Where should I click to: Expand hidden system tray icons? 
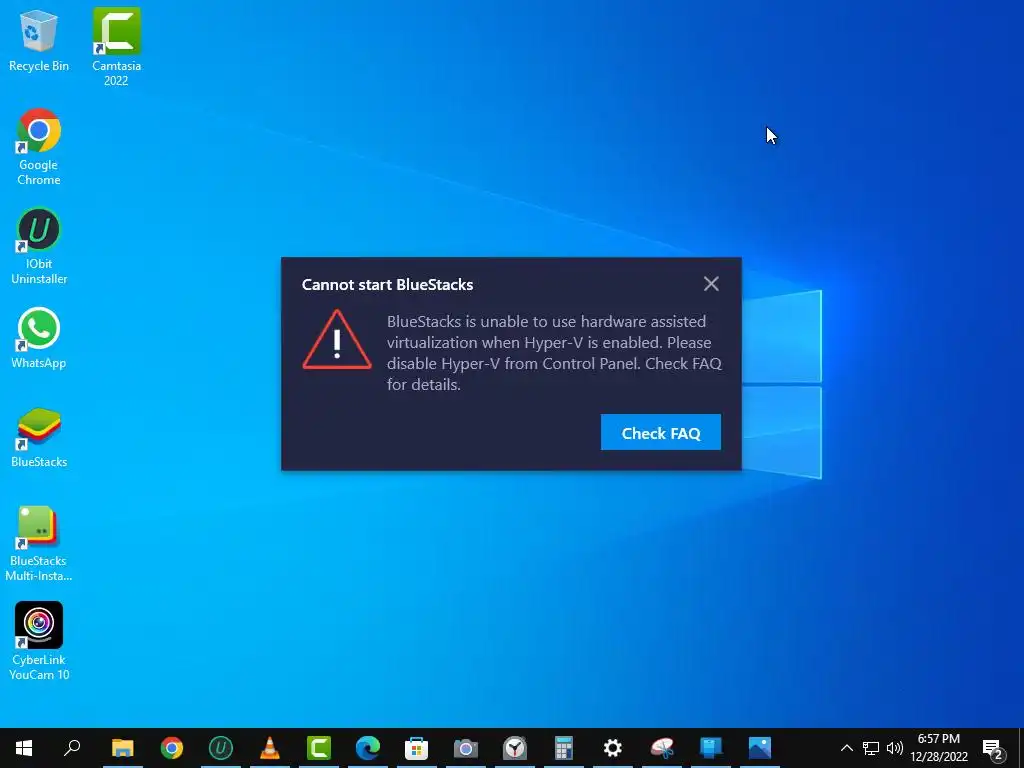point(846,748)
